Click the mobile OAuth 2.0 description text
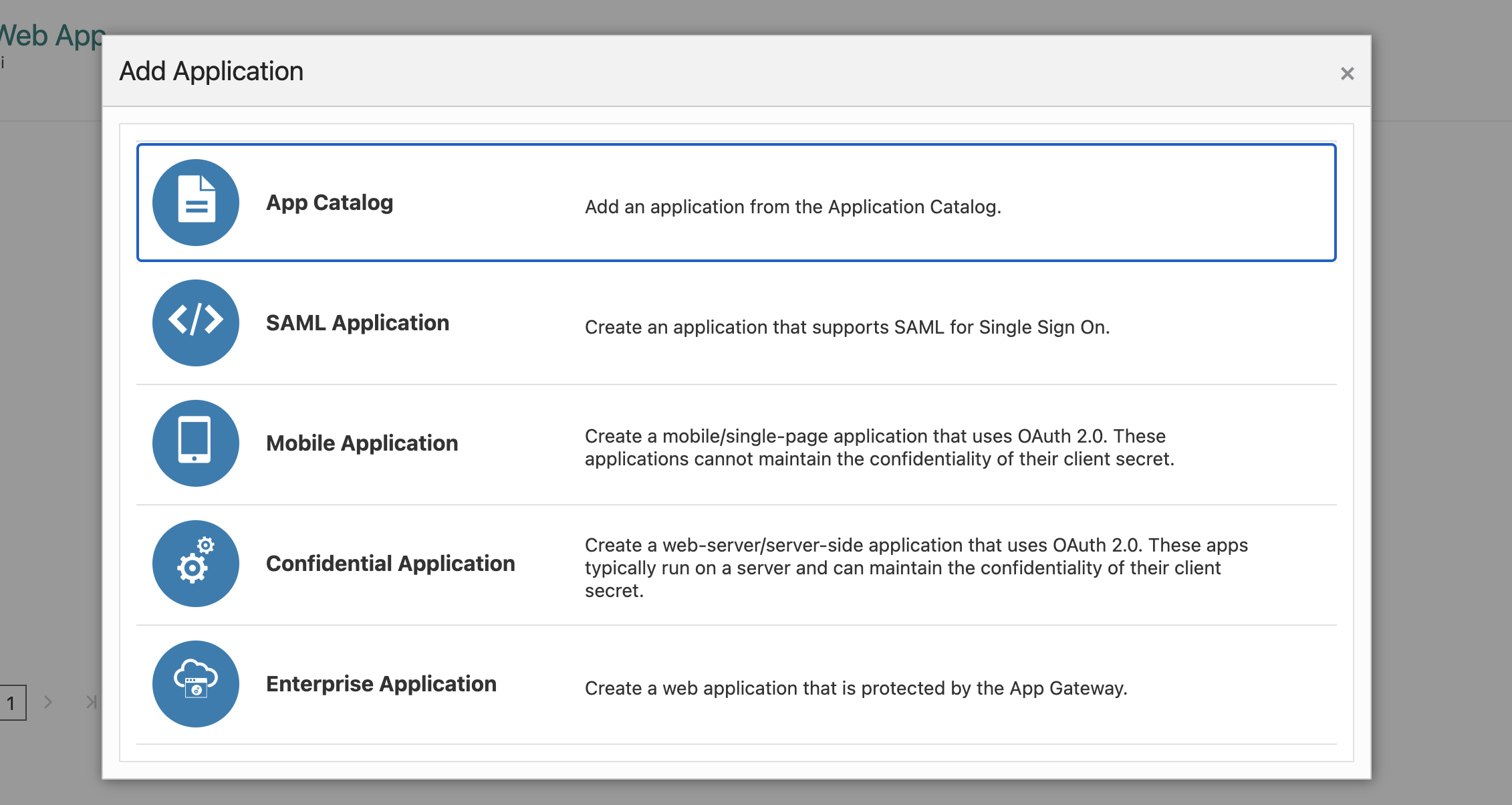This screenshot has height=805, width=1512. [879, 447]
